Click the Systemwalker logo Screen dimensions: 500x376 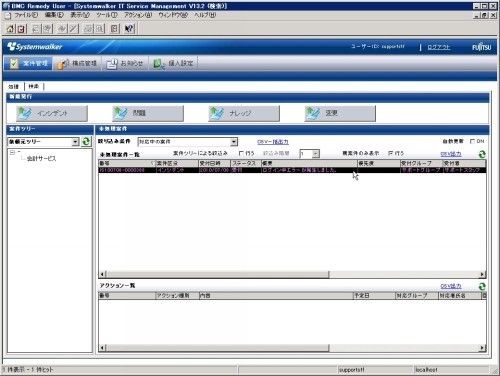pyautogui.click(x=35, y=47)
